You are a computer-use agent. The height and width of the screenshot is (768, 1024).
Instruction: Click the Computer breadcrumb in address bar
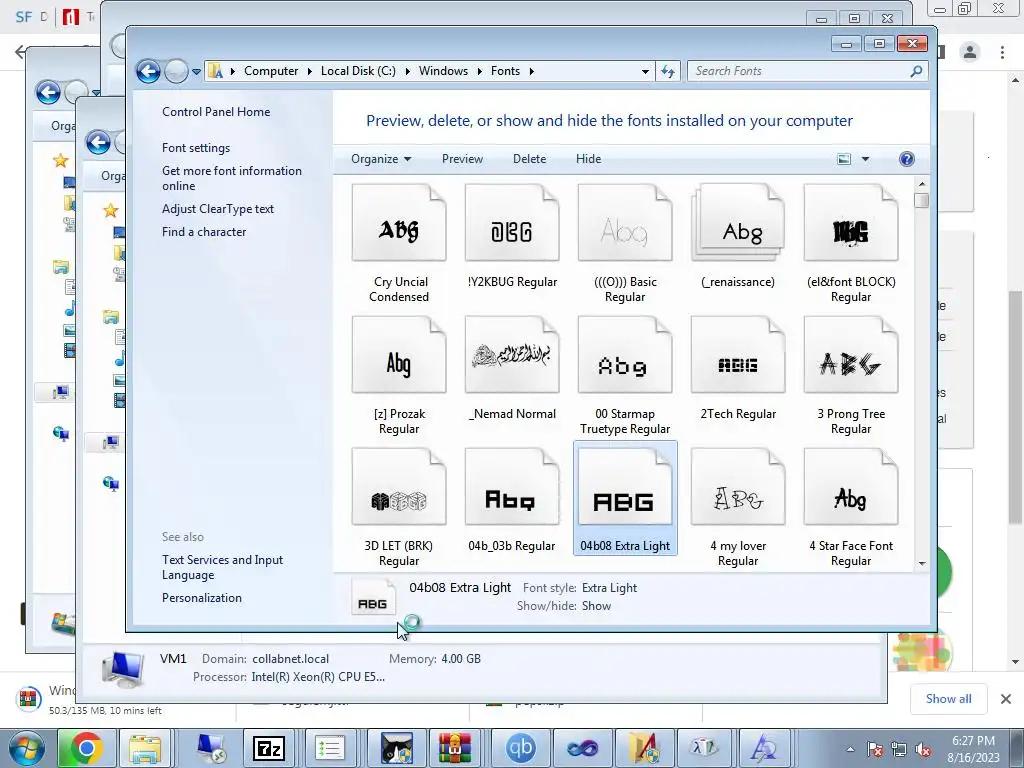pos(271,71)
